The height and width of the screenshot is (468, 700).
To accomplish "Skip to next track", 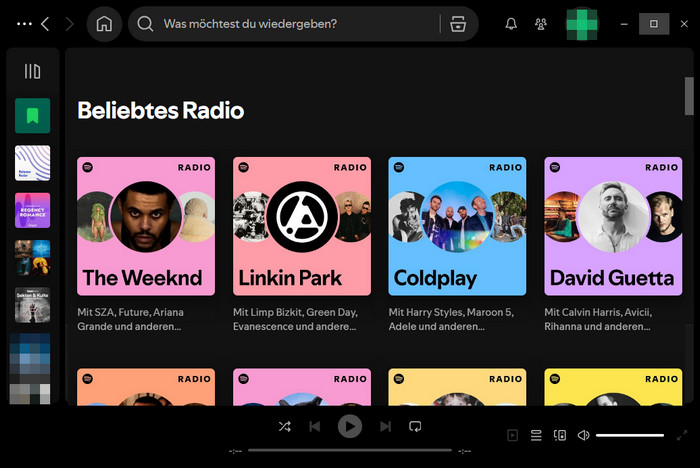I will tap(385, 426).
